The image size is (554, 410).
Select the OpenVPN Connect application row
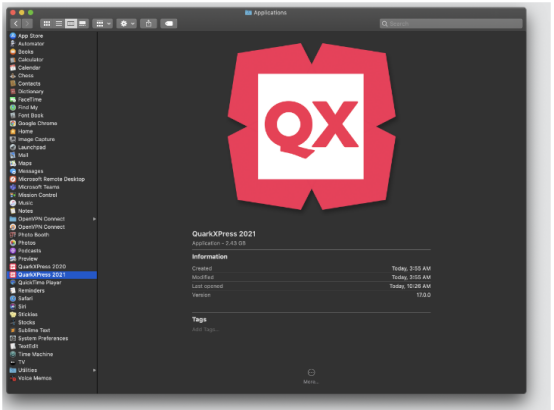click(x=52, y=227)
